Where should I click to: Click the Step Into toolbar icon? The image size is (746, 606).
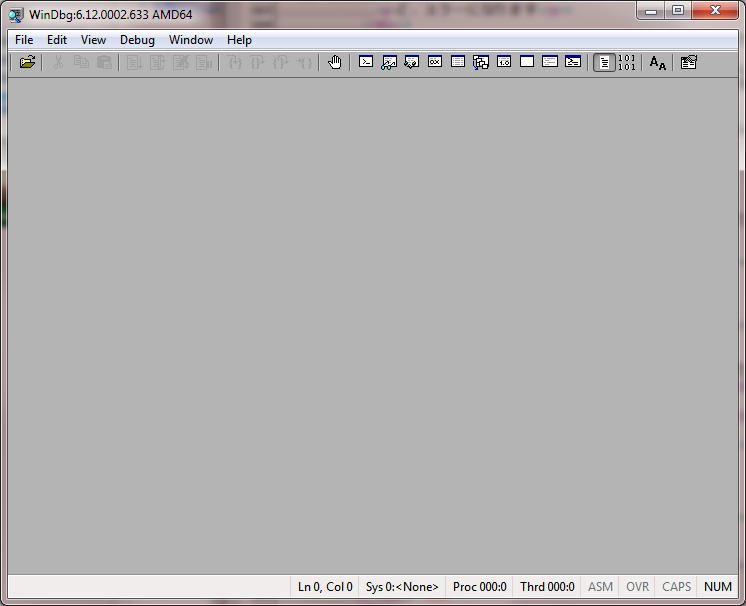(234, 62)
